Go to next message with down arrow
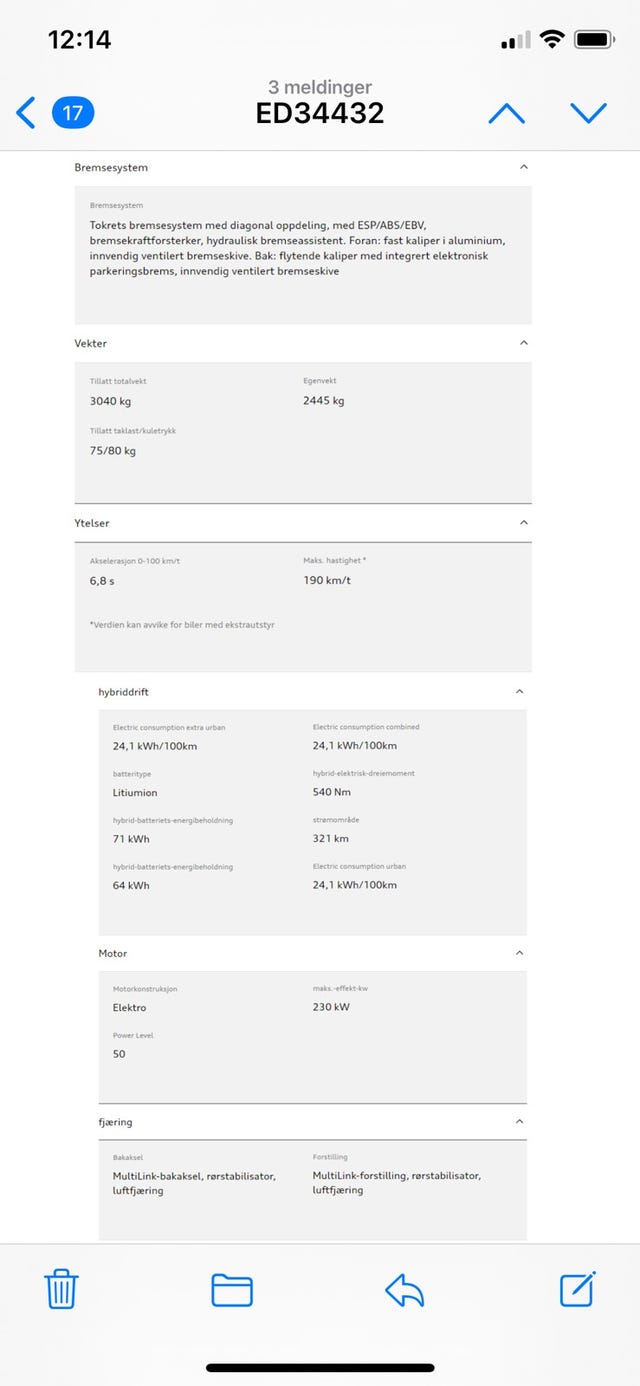The image size is (640, 1386). [588, 113]
